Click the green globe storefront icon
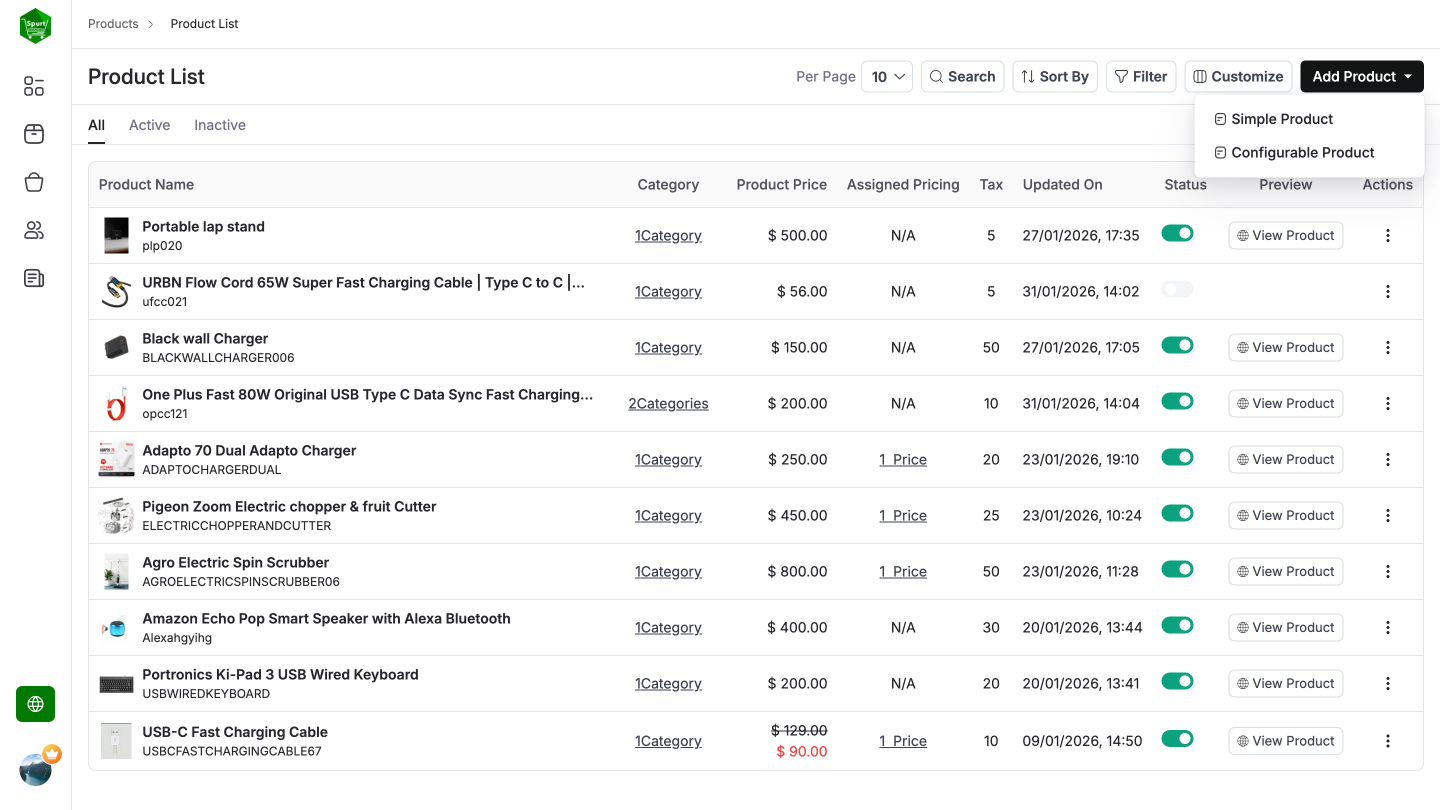 [x=35, y=704]
